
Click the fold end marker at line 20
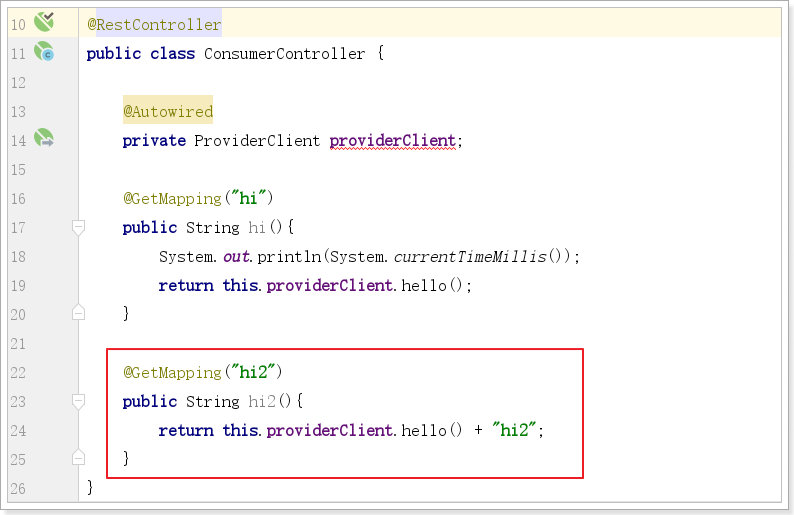(78, 312)
